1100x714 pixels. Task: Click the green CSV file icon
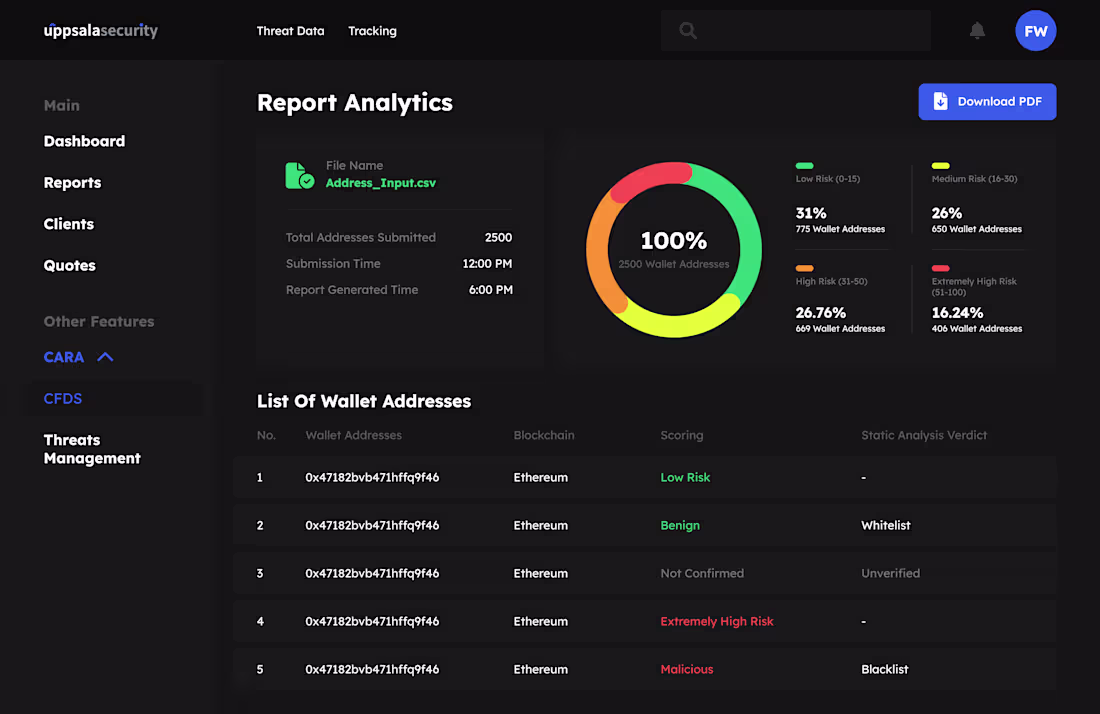[x=299, y=175]
